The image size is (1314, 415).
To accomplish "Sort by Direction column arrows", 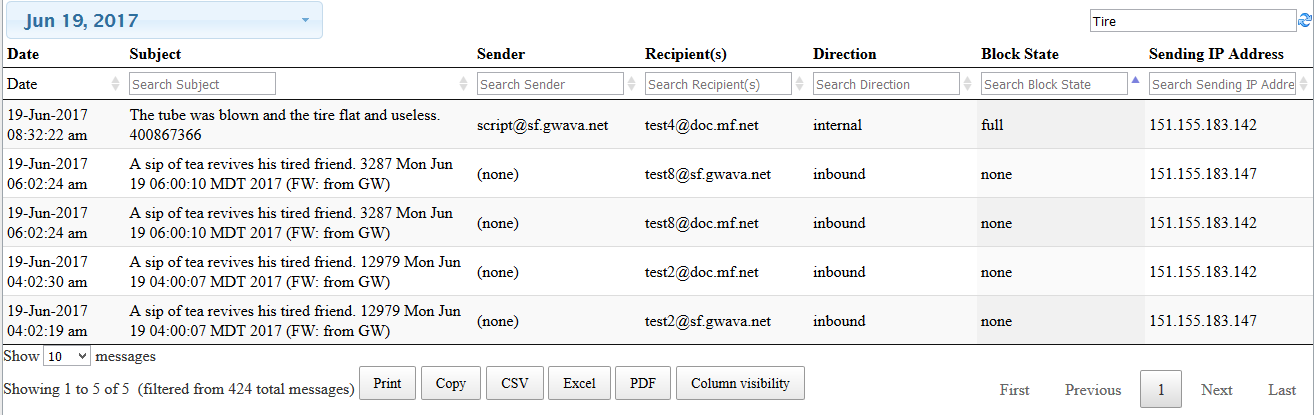I will (x=967, y=84).
